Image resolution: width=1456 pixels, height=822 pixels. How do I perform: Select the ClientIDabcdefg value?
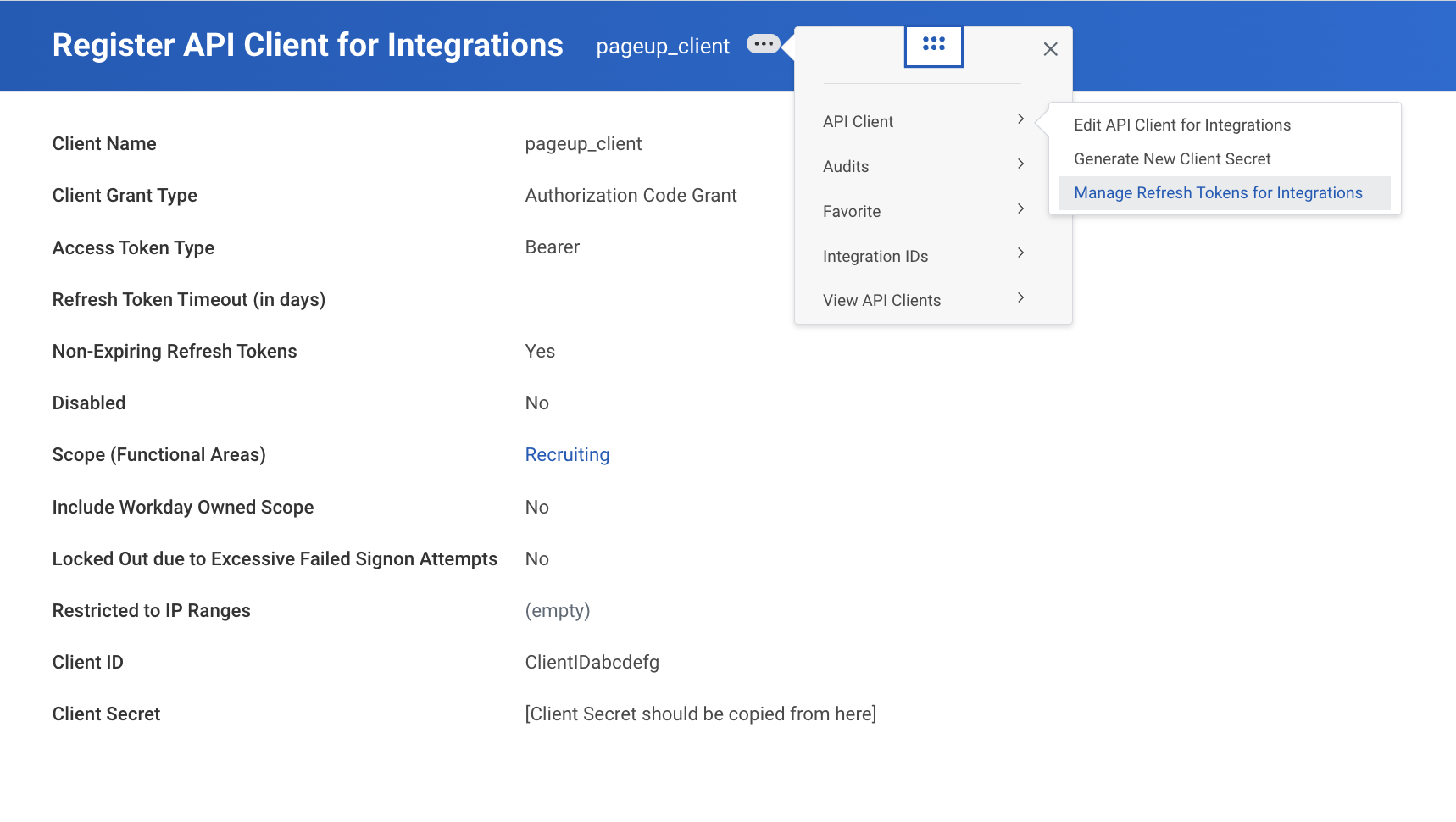click(x=592, y=663)
